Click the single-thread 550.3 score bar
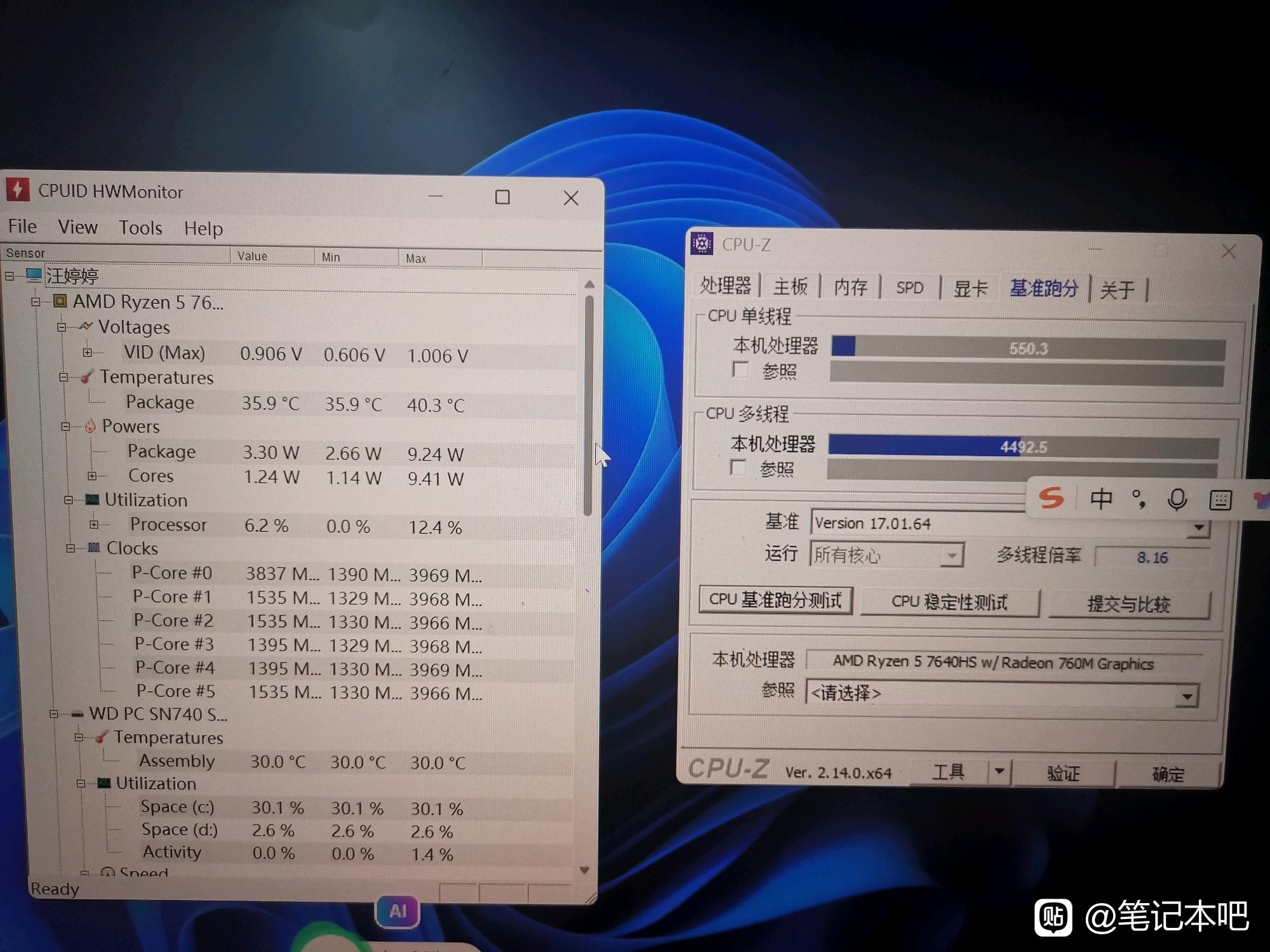 pos(1028,348)
